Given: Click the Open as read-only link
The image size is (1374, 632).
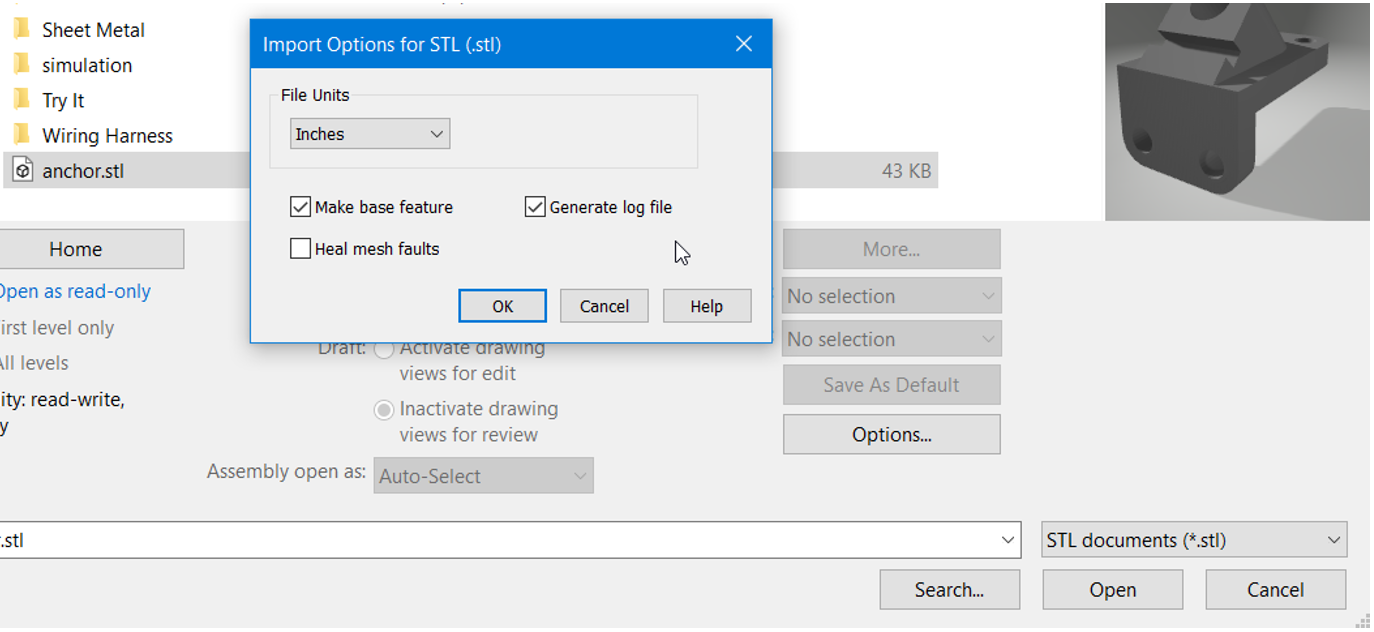Looking at the screenshot, I should pyautogui.click(x=76, y=291).
